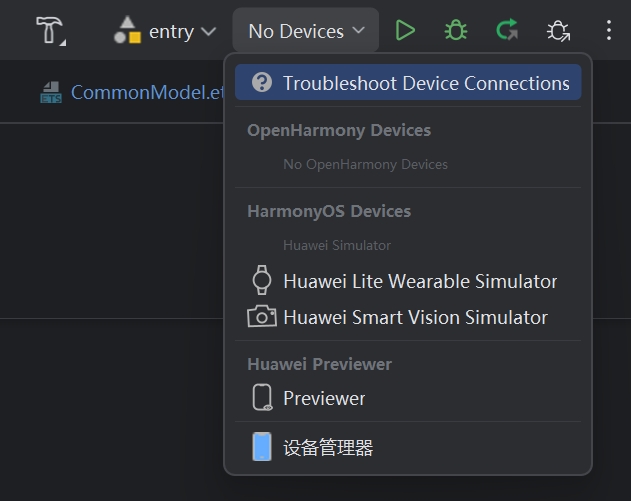The image size is (631, 501).
Task: Click the Build hammer icon
Action: point(48,30)
